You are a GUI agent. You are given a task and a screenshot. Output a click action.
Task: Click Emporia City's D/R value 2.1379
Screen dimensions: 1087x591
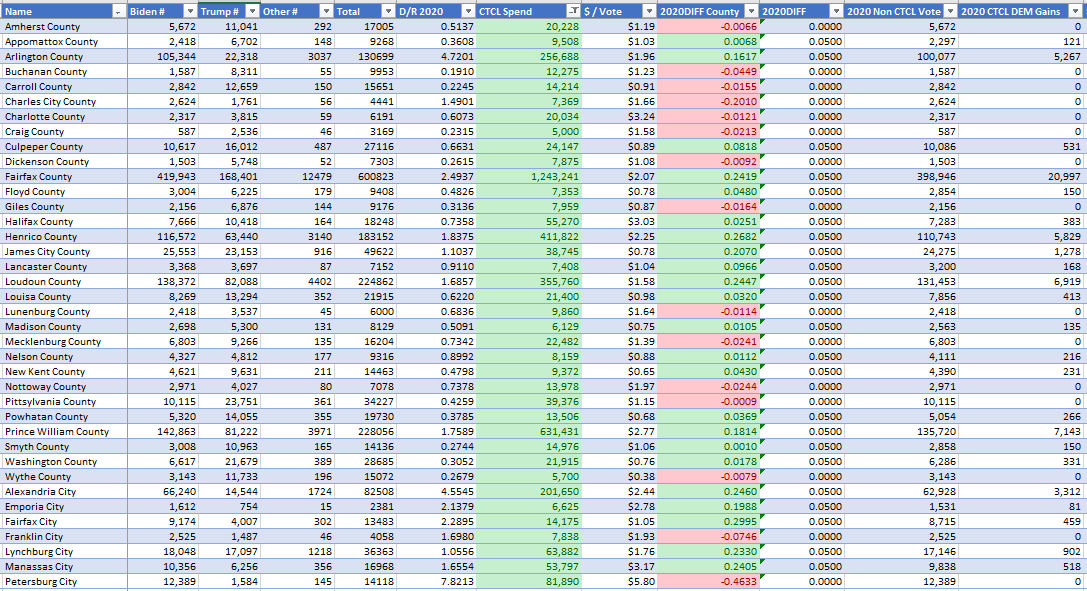(x=436, y=507)
